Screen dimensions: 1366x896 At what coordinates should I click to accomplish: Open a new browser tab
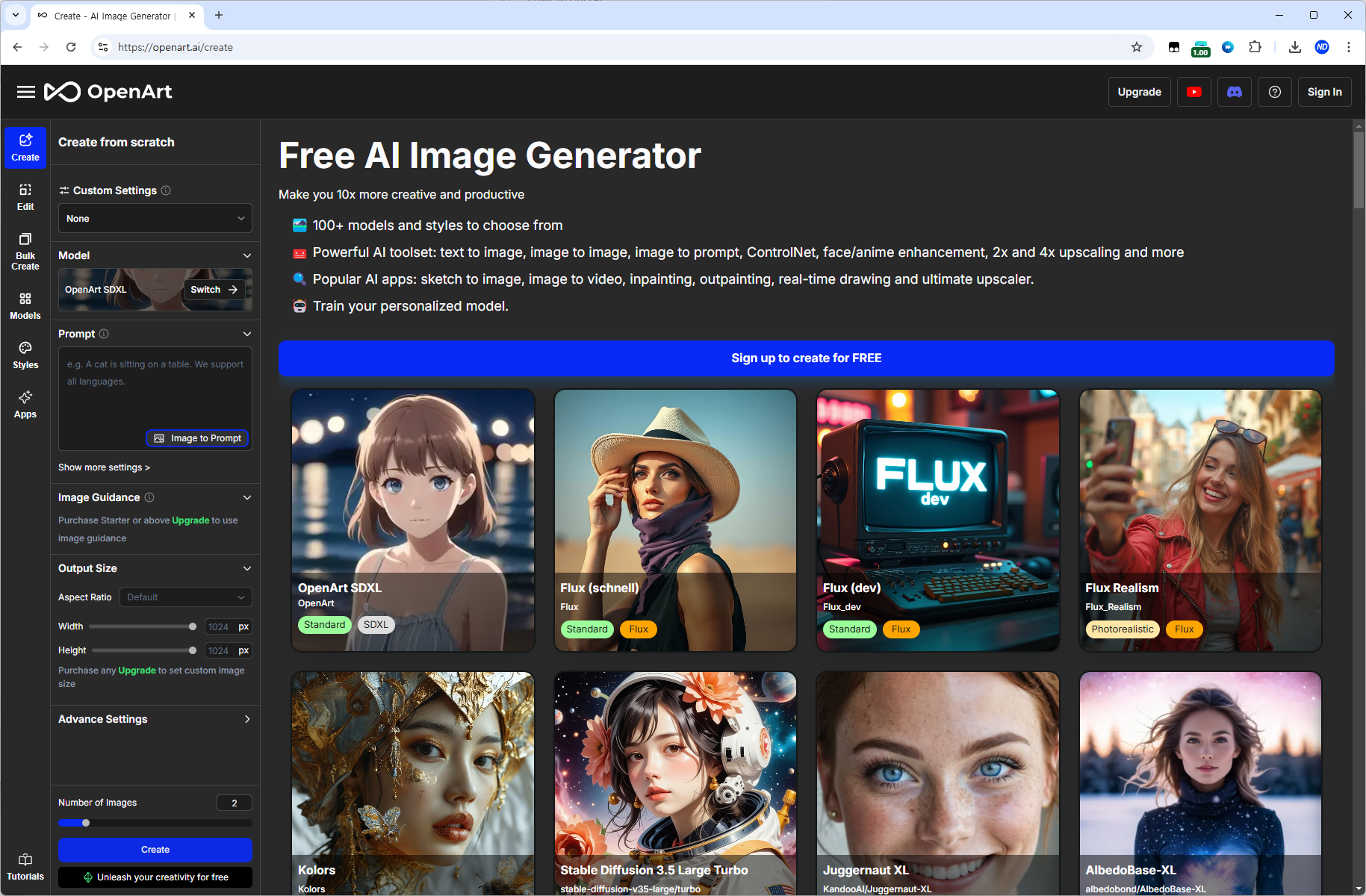click(219, 15)
